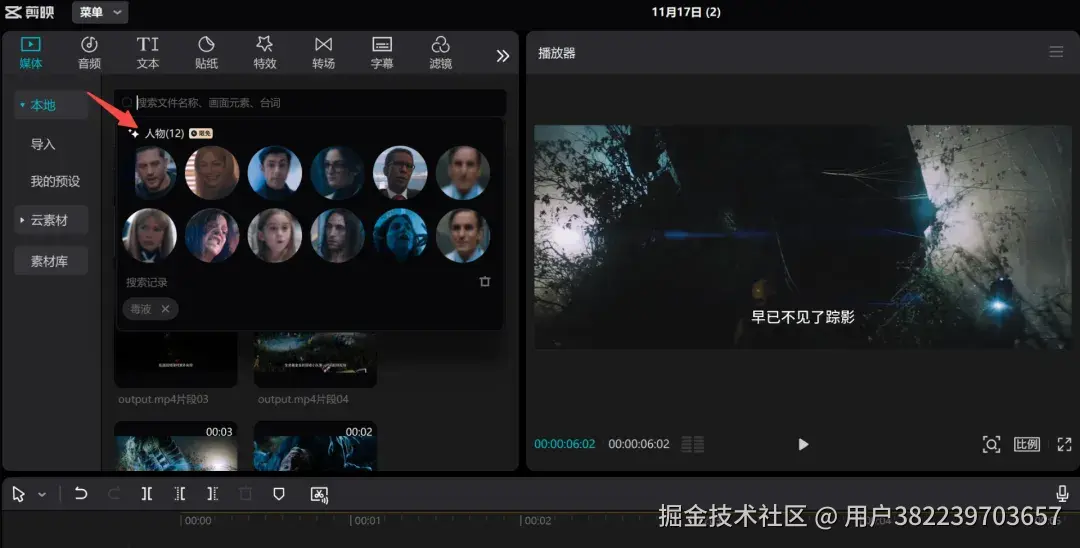The width and height of the screenshot is (1080, 548).
Task: Trim clip right of playhead
Action: pos(213,494)
